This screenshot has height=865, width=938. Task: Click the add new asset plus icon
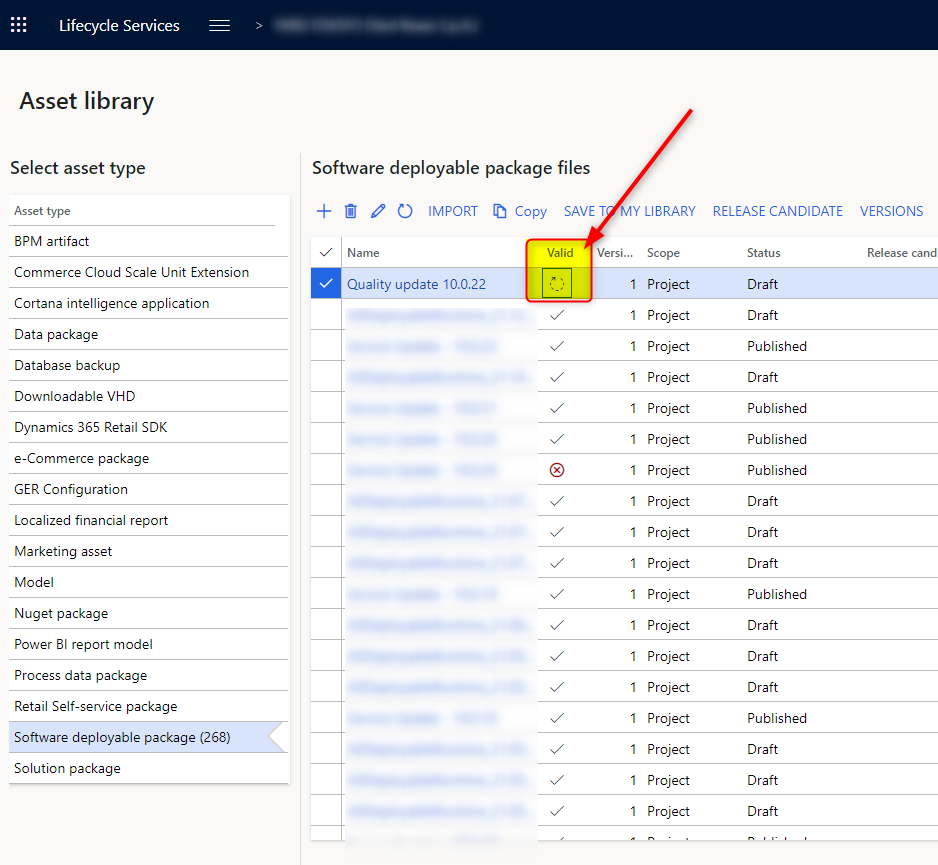(324, 211)
